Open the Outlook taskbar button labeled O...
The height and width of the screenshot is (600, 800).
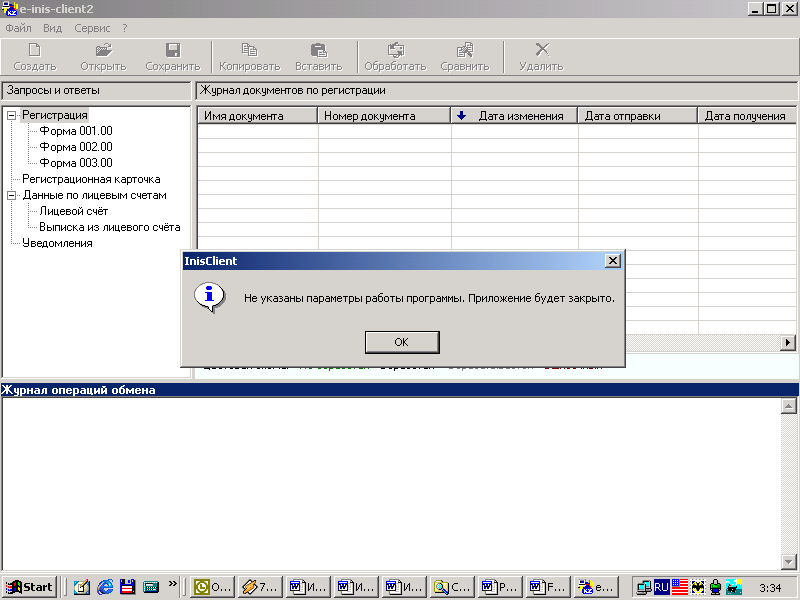[x=212, y=587]
